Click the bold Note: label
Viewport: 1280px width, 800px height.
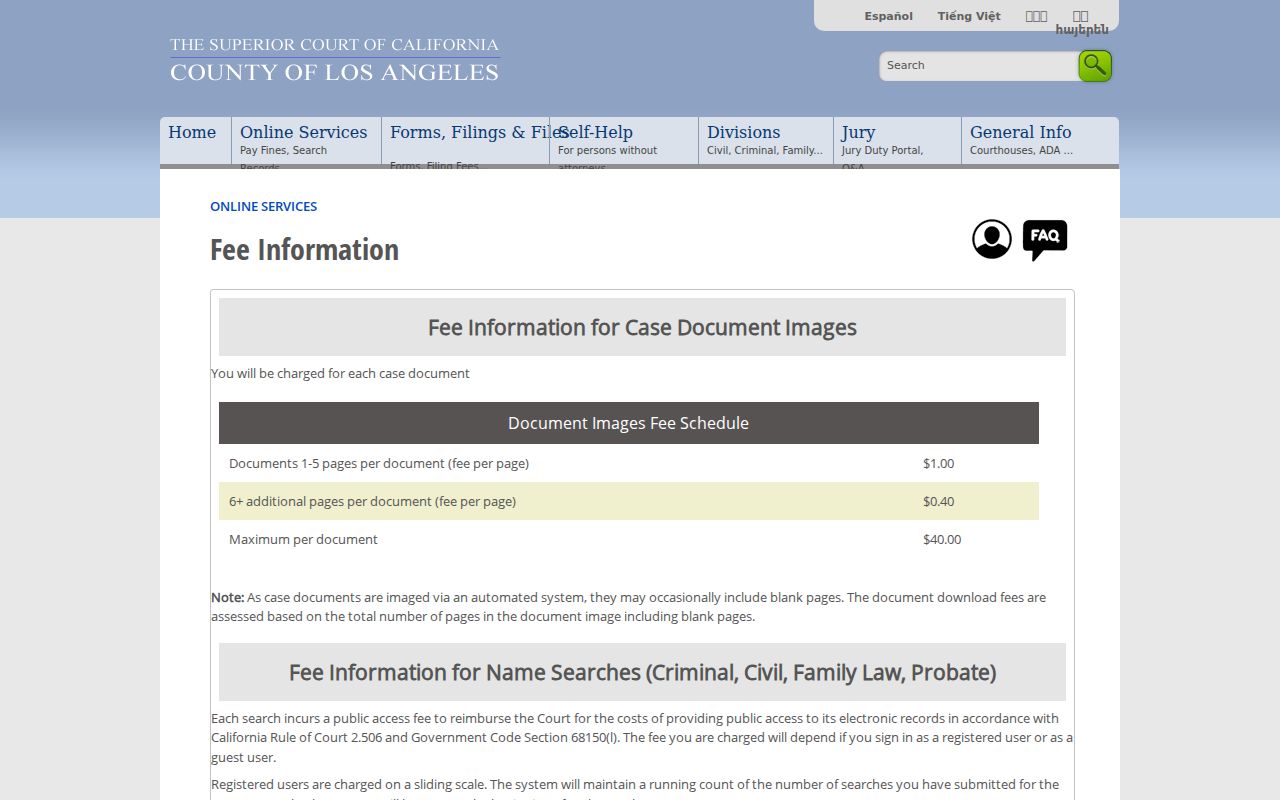pos(228,597)
